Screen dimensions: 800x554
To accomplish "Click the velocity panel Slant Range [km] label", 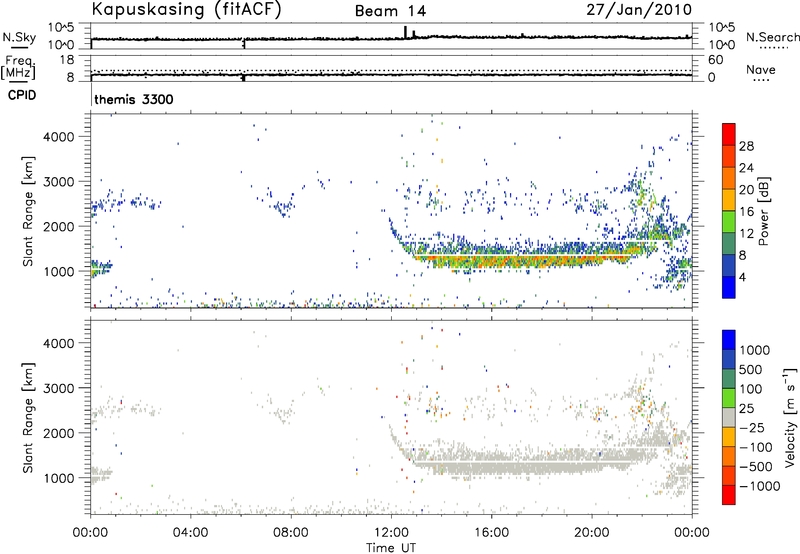I will (28, 417).
